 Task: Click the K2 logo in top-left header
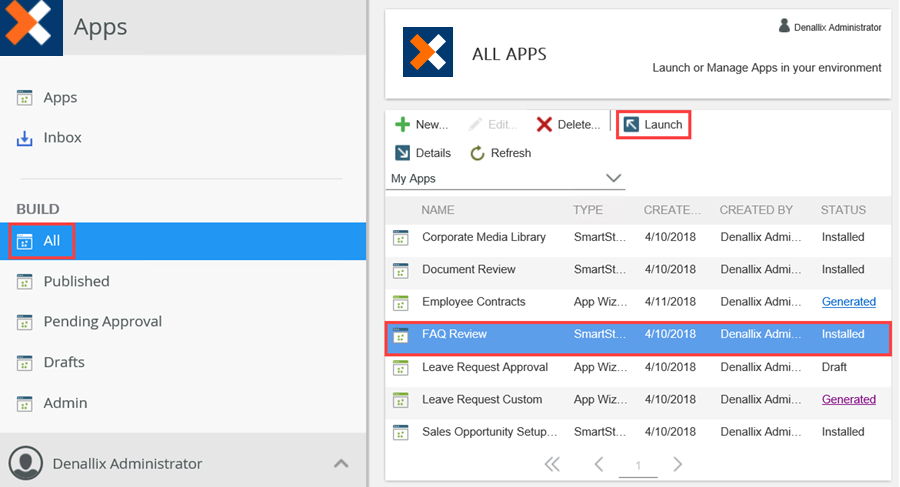[31, 26]
